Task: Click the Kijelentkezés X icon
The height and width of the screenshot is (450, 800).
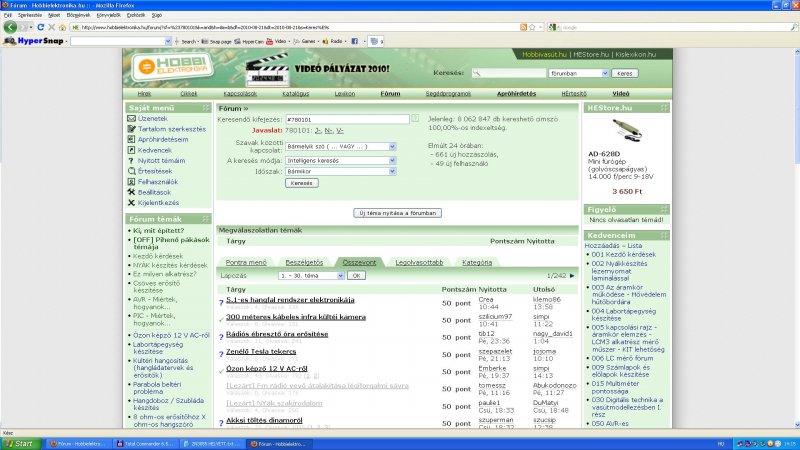Action: coord(131,203)
